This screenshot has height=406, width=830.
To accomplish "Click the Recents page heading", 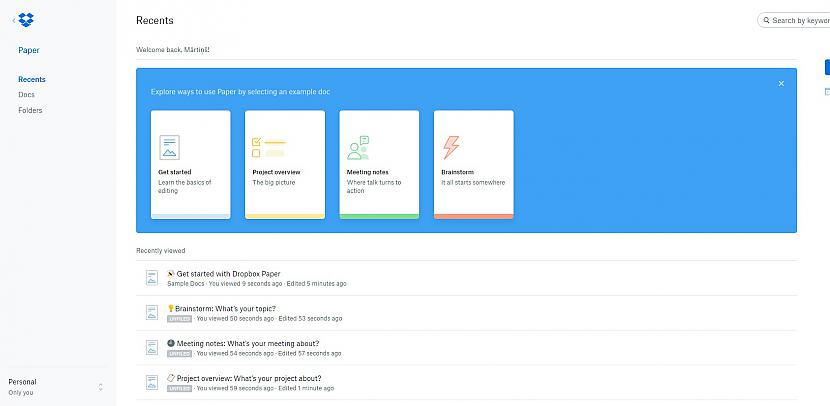I will pyautogui.click(x=155, y=21).
